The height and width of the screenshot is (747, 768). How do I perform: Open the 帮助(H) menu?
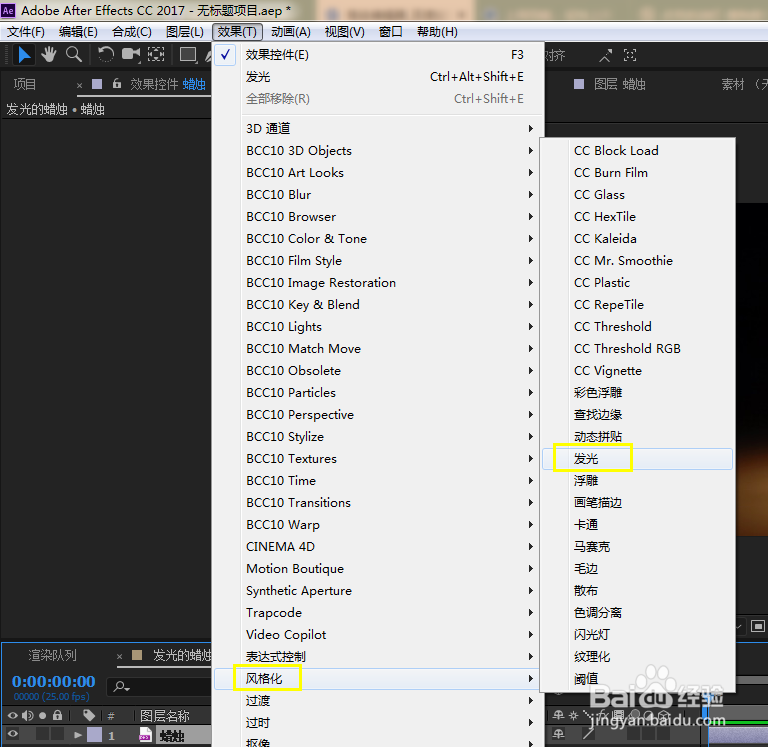[x=437, y=32]
